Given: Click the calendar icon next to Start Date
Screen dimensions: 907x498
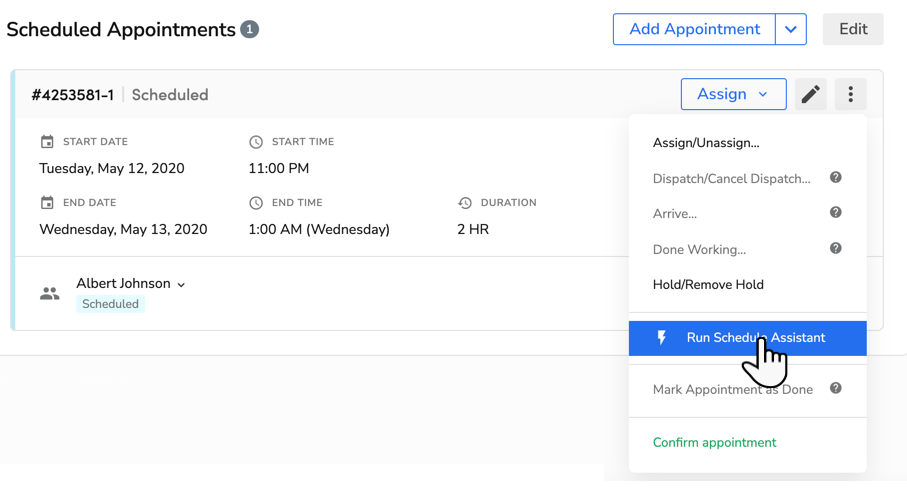Looking at the screenshot, I should coord(47,141).
